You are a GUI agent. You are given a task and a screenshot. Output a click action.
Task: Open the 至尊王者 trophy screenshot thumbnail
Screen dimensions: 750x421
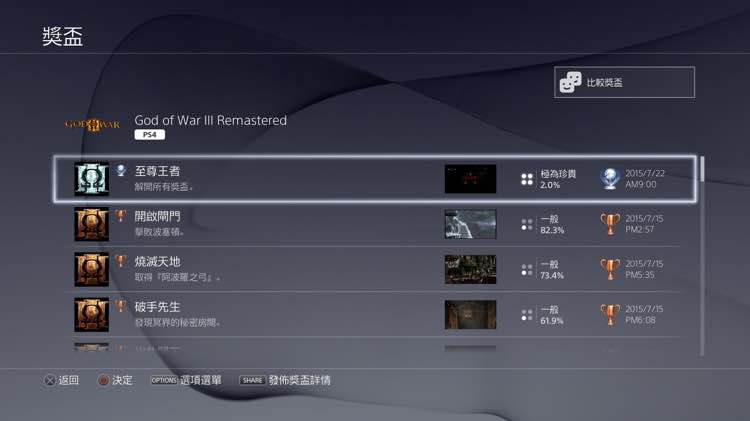[470, 179]
